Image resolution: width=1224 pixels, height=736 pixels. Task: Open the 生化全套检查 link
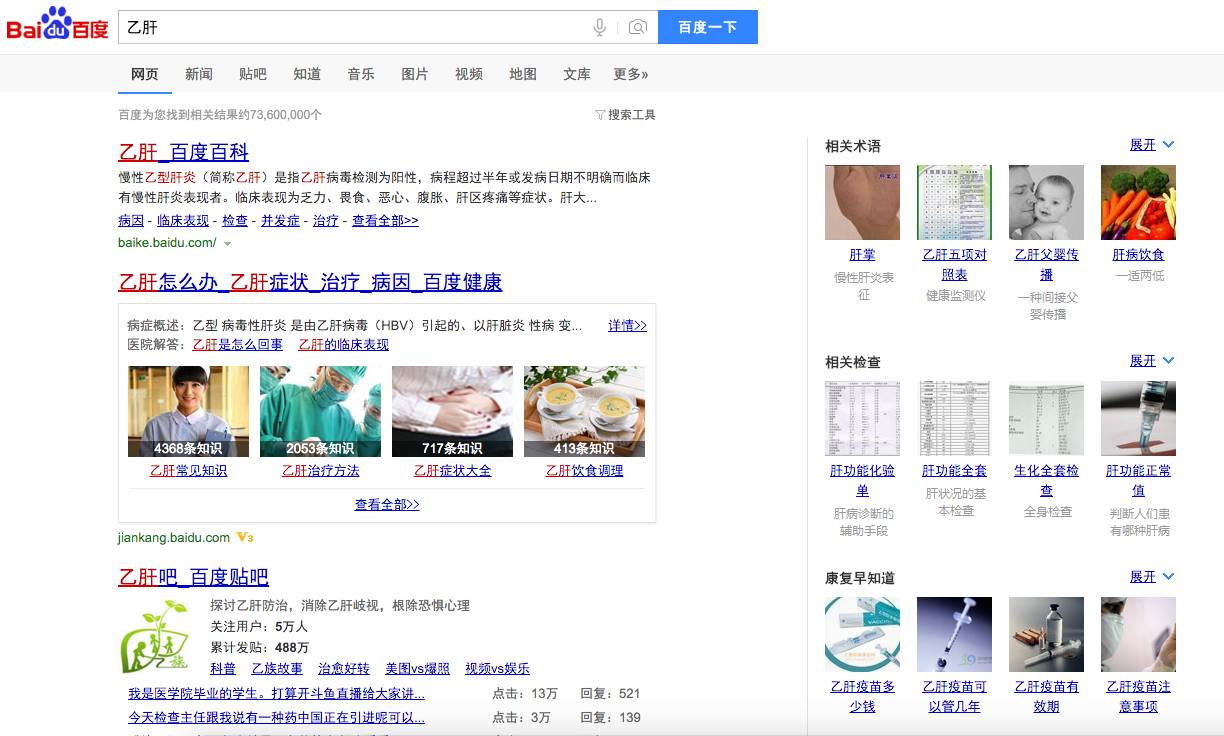coord(1046,481)
